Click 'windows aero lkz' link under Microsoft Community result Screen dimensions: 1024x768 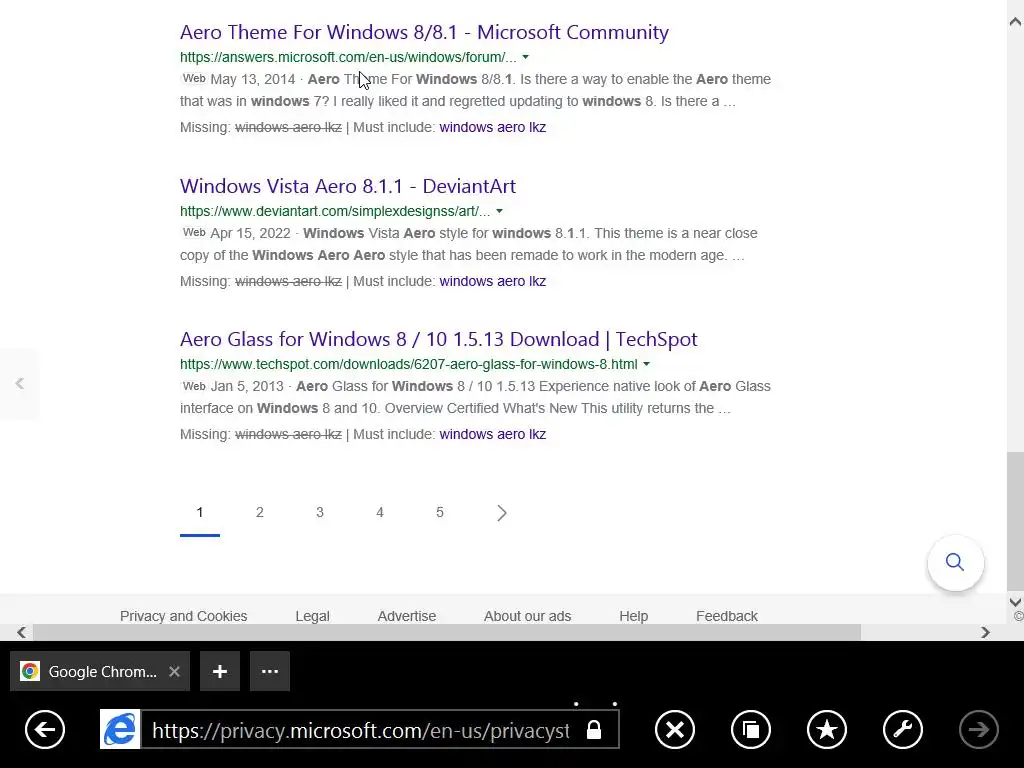pyautogui.click(x=492, y=127)
